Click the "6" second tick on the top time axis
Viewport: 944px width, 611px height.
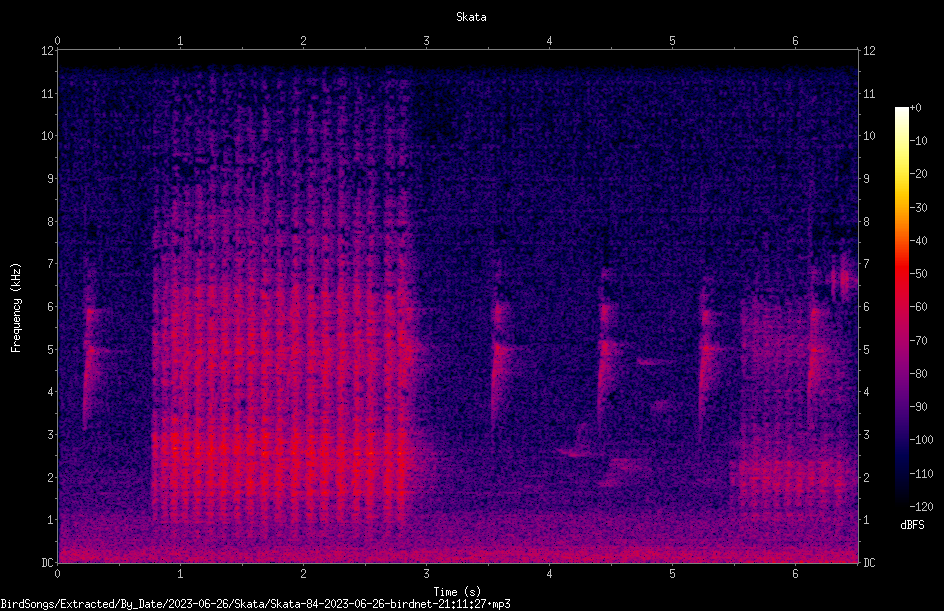click(x=795, y=41)
